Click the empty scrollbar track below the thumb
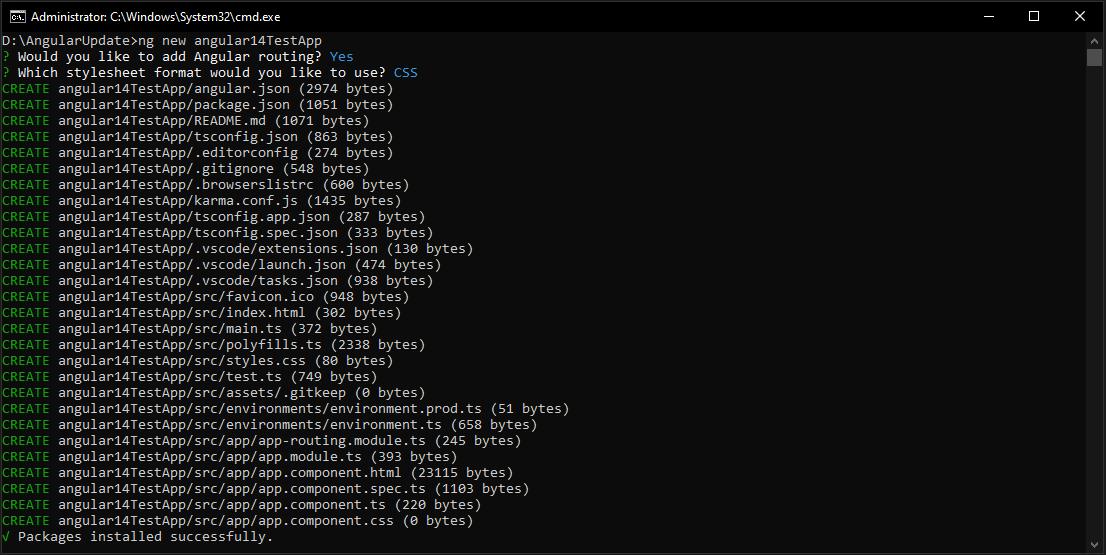Viewport: 1106px width, 555px height. coord(1094,300)
